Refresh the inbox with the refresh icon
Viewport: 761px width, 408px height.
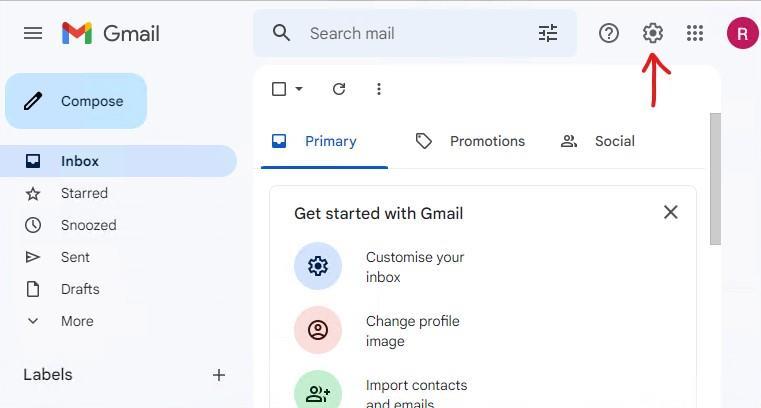pyautogui.click(x=339, y=89)
